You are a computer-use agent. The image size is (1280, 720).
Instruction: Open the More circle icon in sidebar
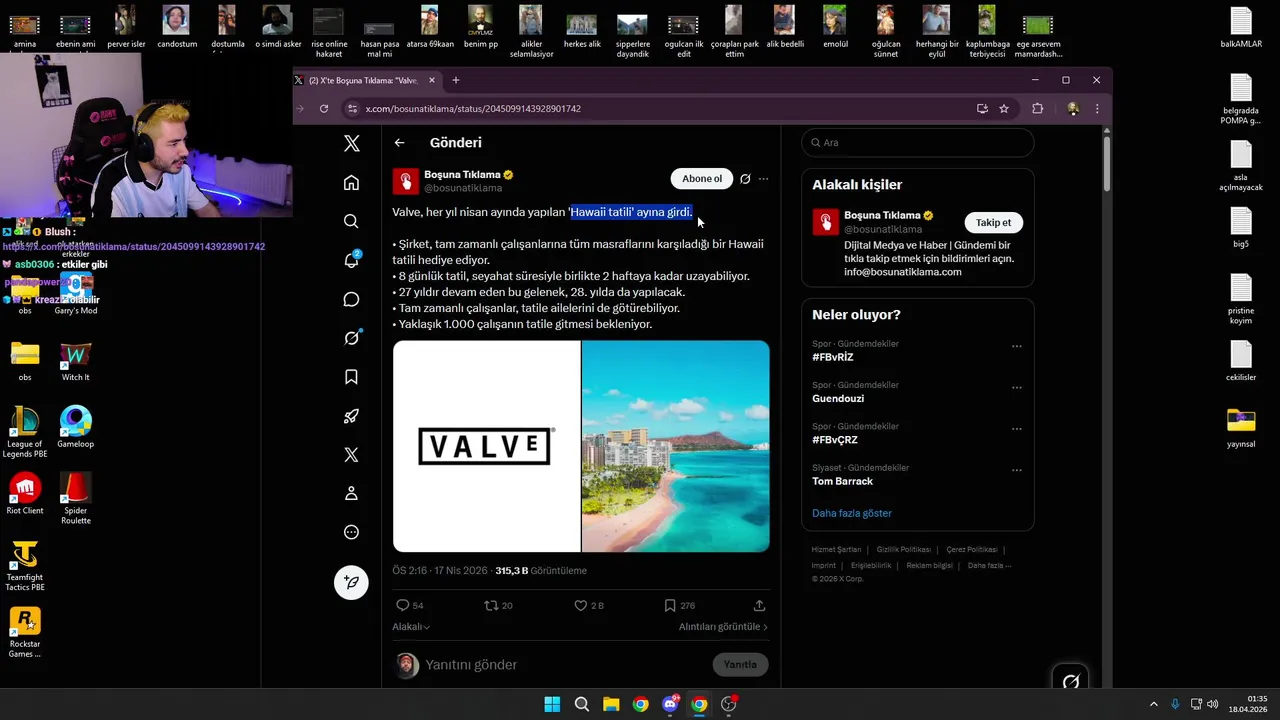[351, 533]
